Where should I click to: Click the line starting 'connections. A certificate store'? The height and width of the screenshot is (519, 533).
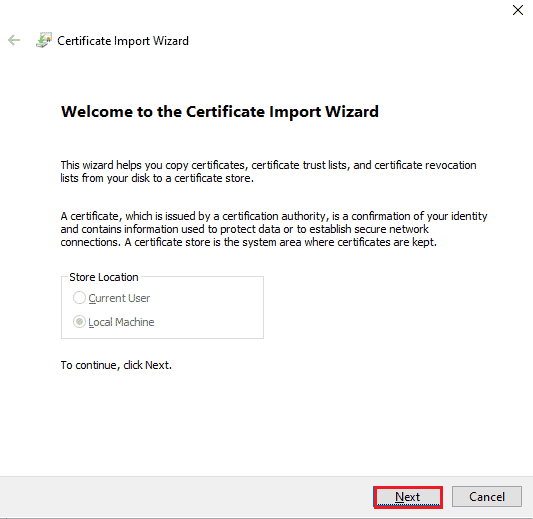click(x=248, y=242)
